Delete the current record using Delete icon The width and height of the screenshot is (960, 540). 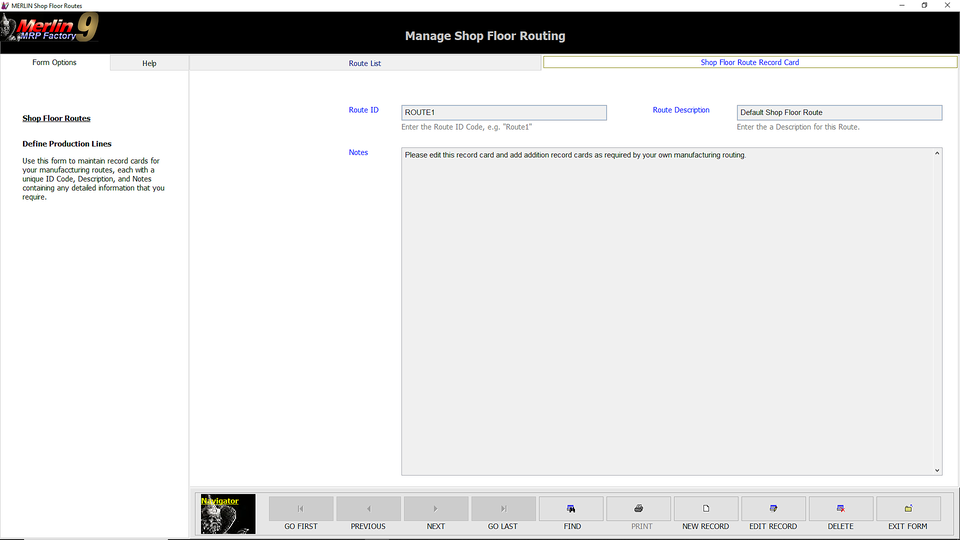tap(841, 509)
